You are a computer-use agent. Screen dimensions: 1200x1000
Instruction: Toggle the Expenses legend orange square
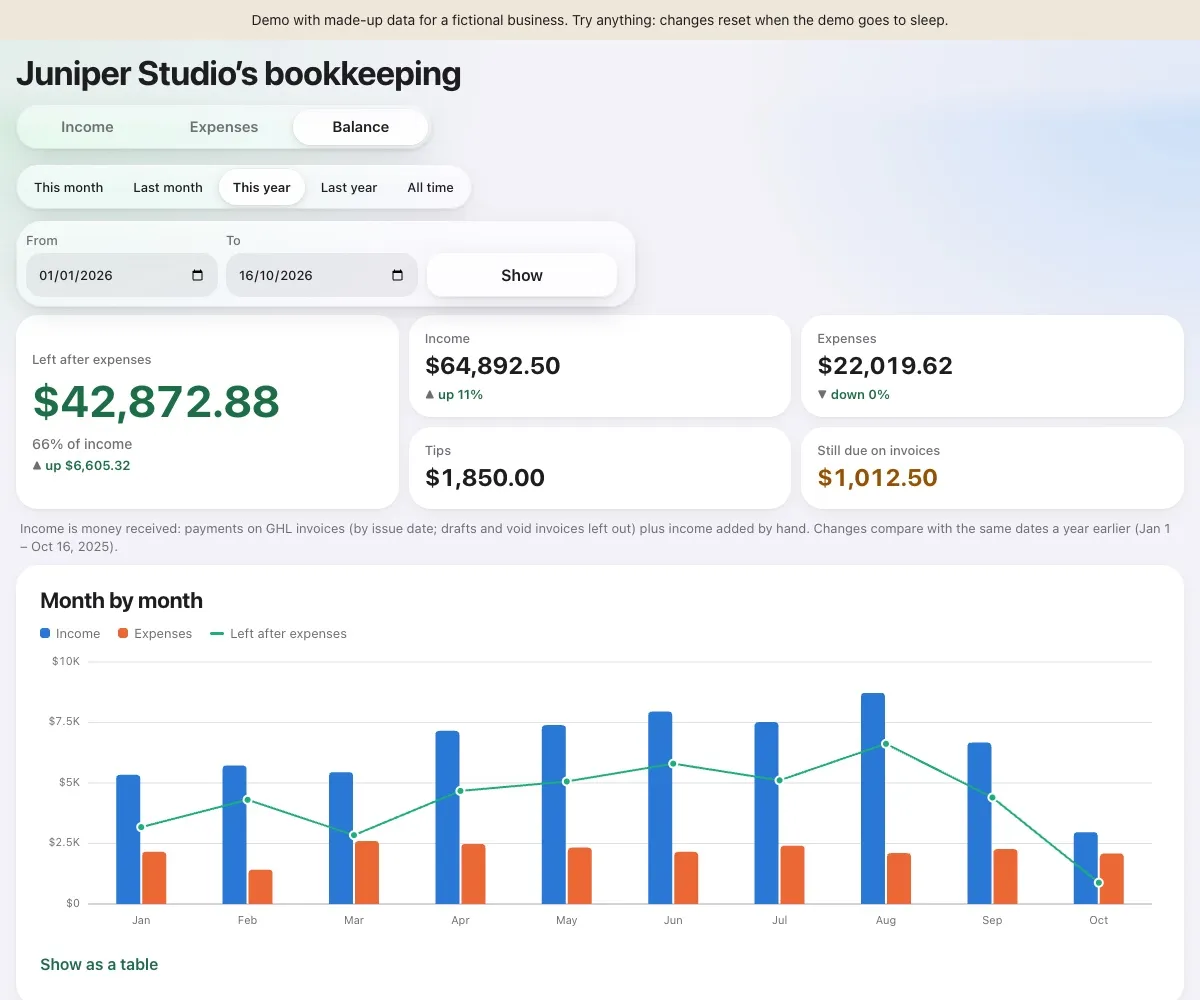[123, 633]
